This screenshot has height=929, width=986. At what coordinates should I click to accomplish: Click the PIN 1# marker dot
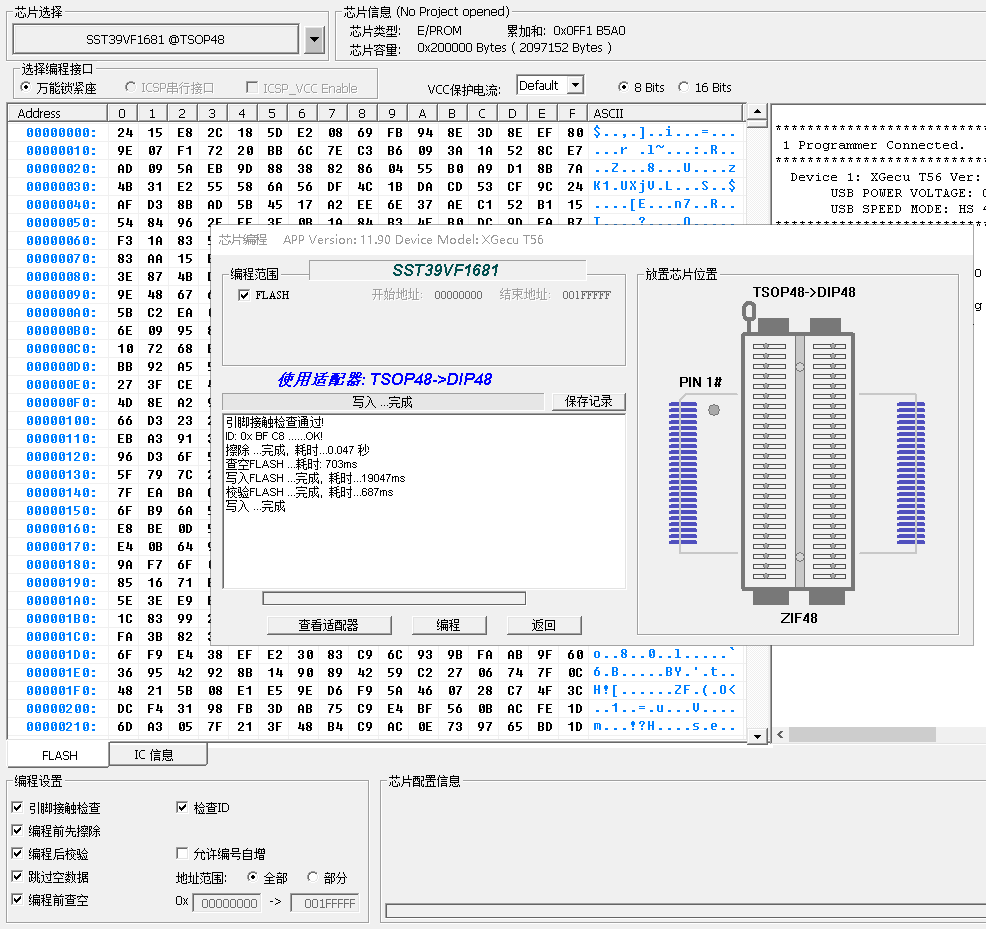point(713,410)
